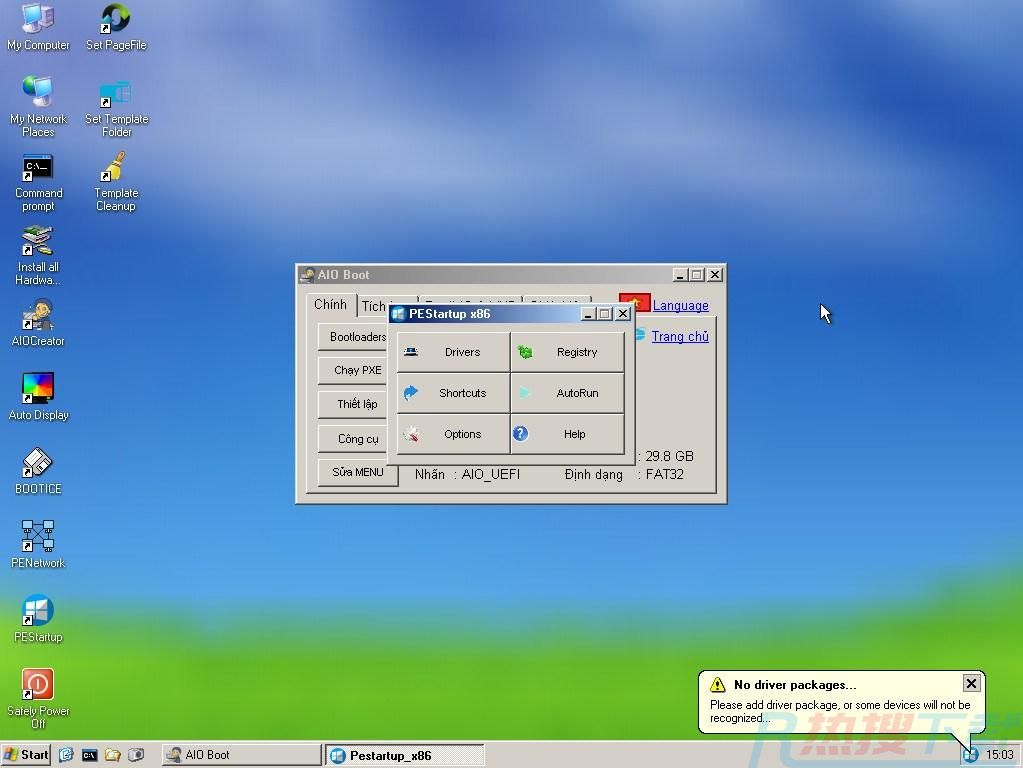Open the Set PageFile shortcut
1023x768 pixels.
(x=116, y=27)
